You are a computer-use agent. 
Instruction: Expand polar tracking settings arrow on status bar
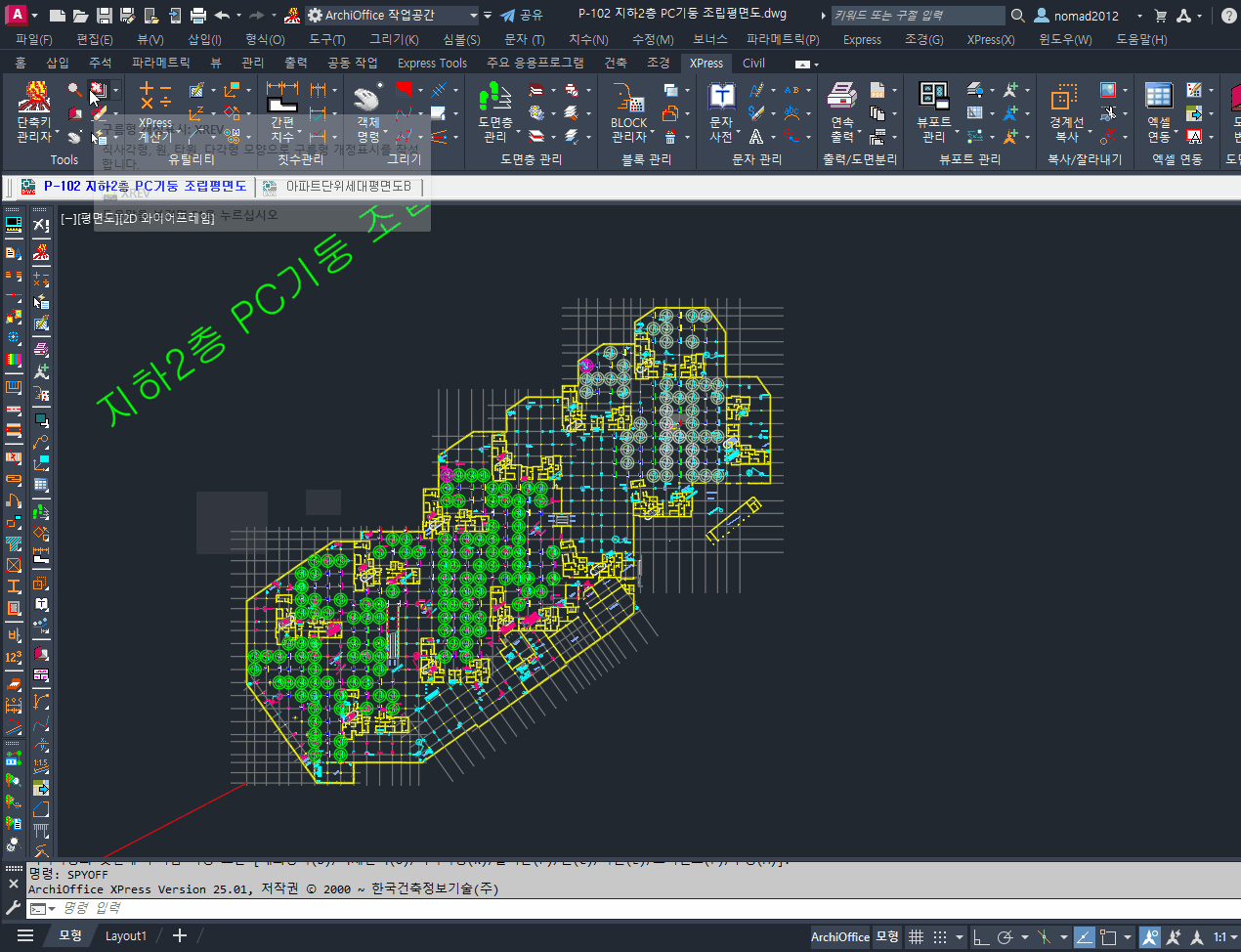[x=1024, y=936]
